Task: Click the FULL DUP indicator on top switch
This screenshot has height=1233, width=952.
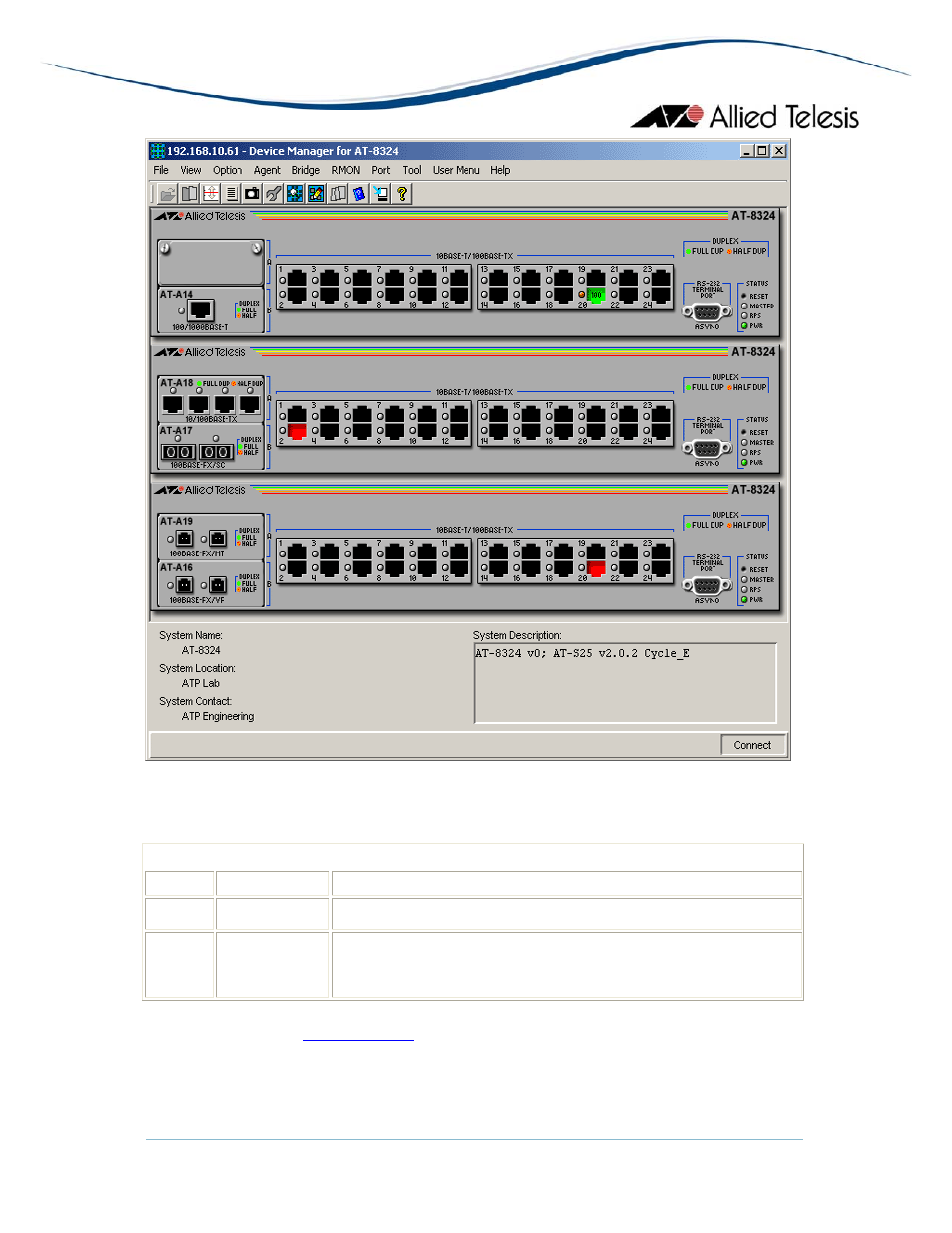Action: 705,251
